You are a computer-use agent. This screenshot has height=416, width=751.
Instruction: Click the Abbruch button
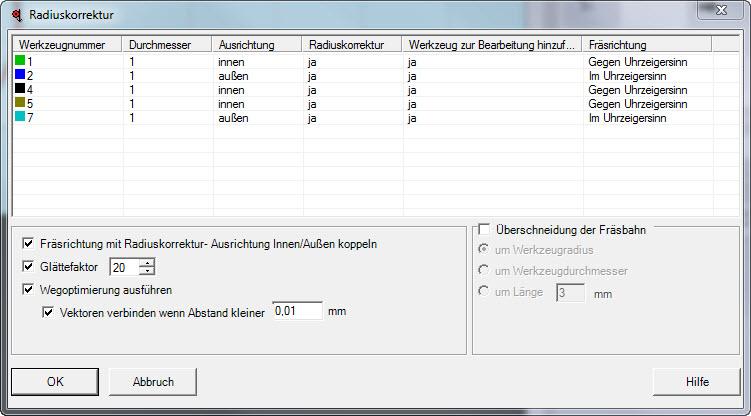click(x=153, y=382)
